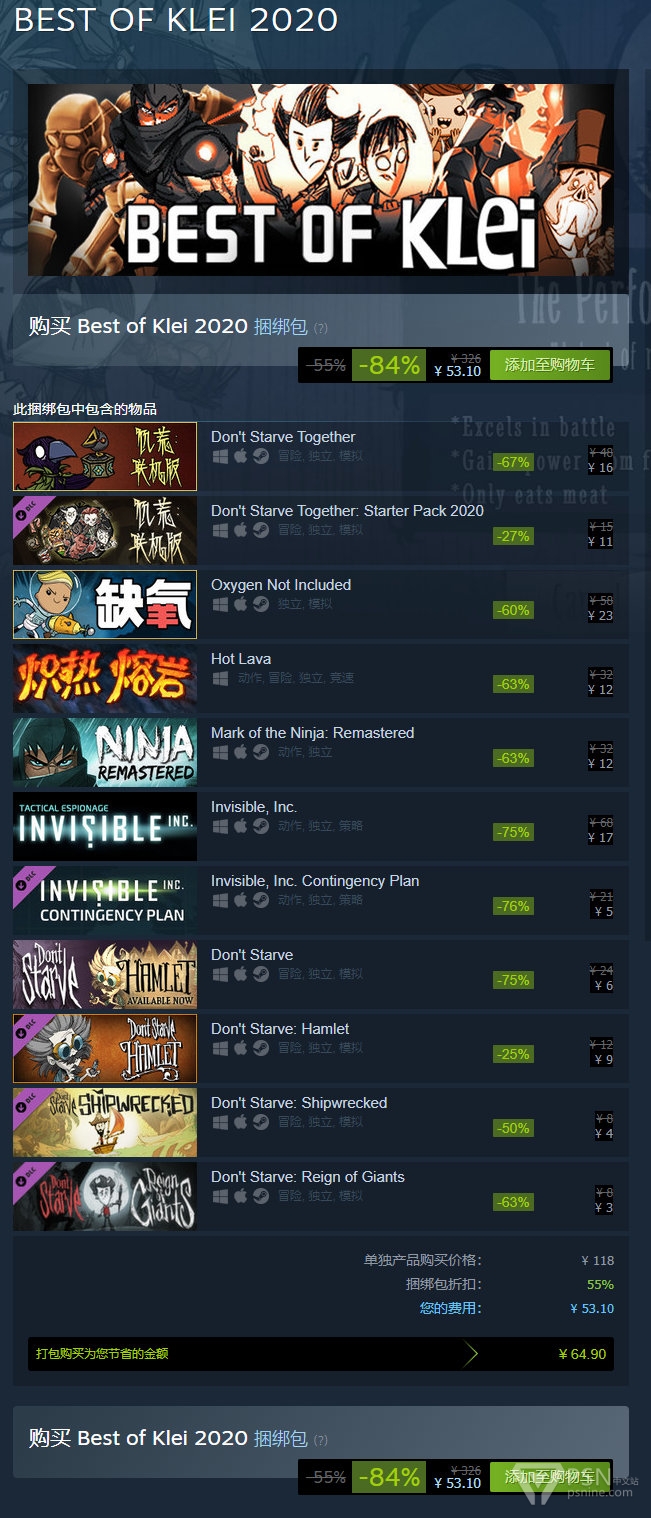Click Windows icon under Don't Starve: Reign of Giants
The image size is (651, 1518).
click(220, 1196)
